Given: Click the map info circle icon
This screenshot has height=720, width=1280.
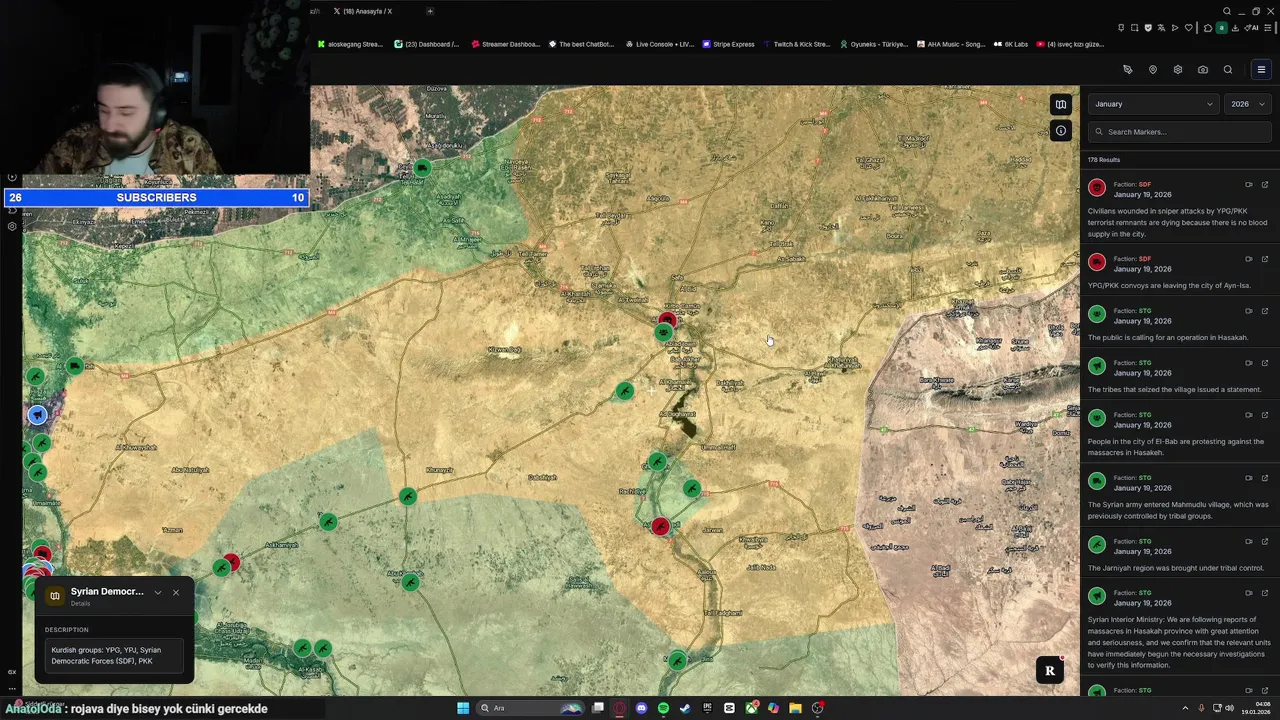Looking at the screenshot, I should (1061, 131).
